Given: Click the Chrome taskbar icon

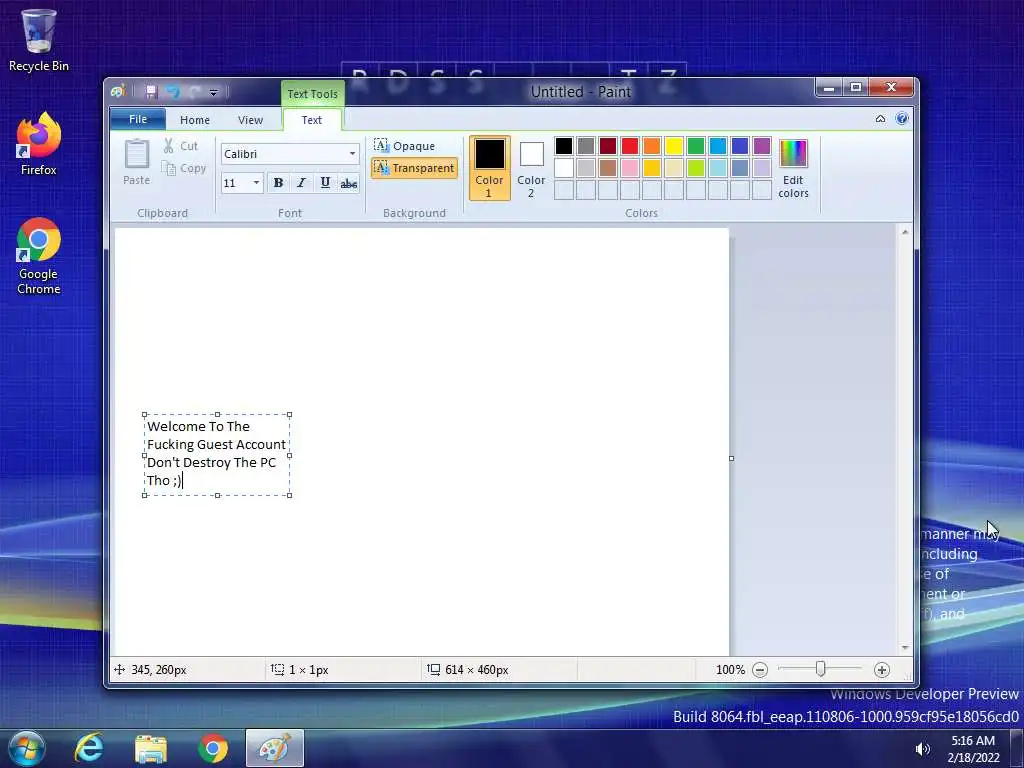Looking at the screenshot, I should click(x=213, y=748).
